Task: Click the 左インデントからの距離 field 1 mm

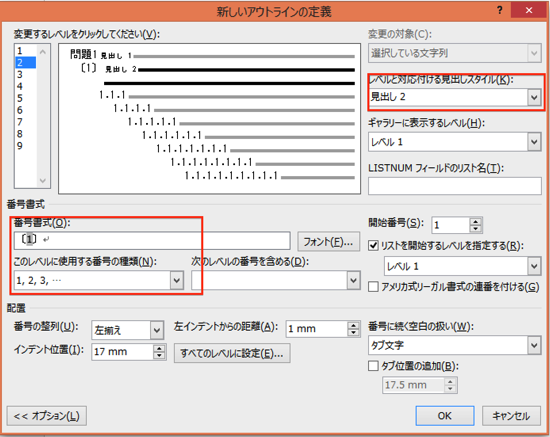Action: coord(317,329)
